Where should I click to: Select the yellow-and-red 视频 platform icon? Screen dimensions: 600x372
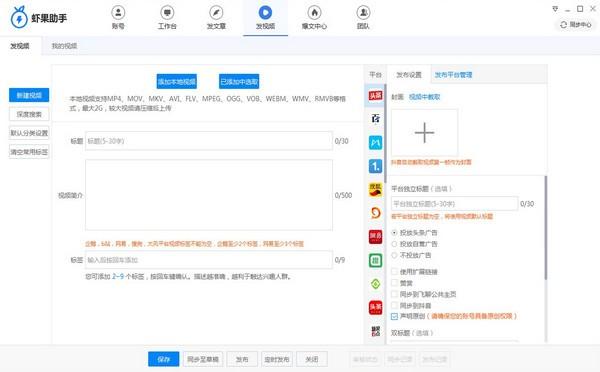[x=375, y=189]
